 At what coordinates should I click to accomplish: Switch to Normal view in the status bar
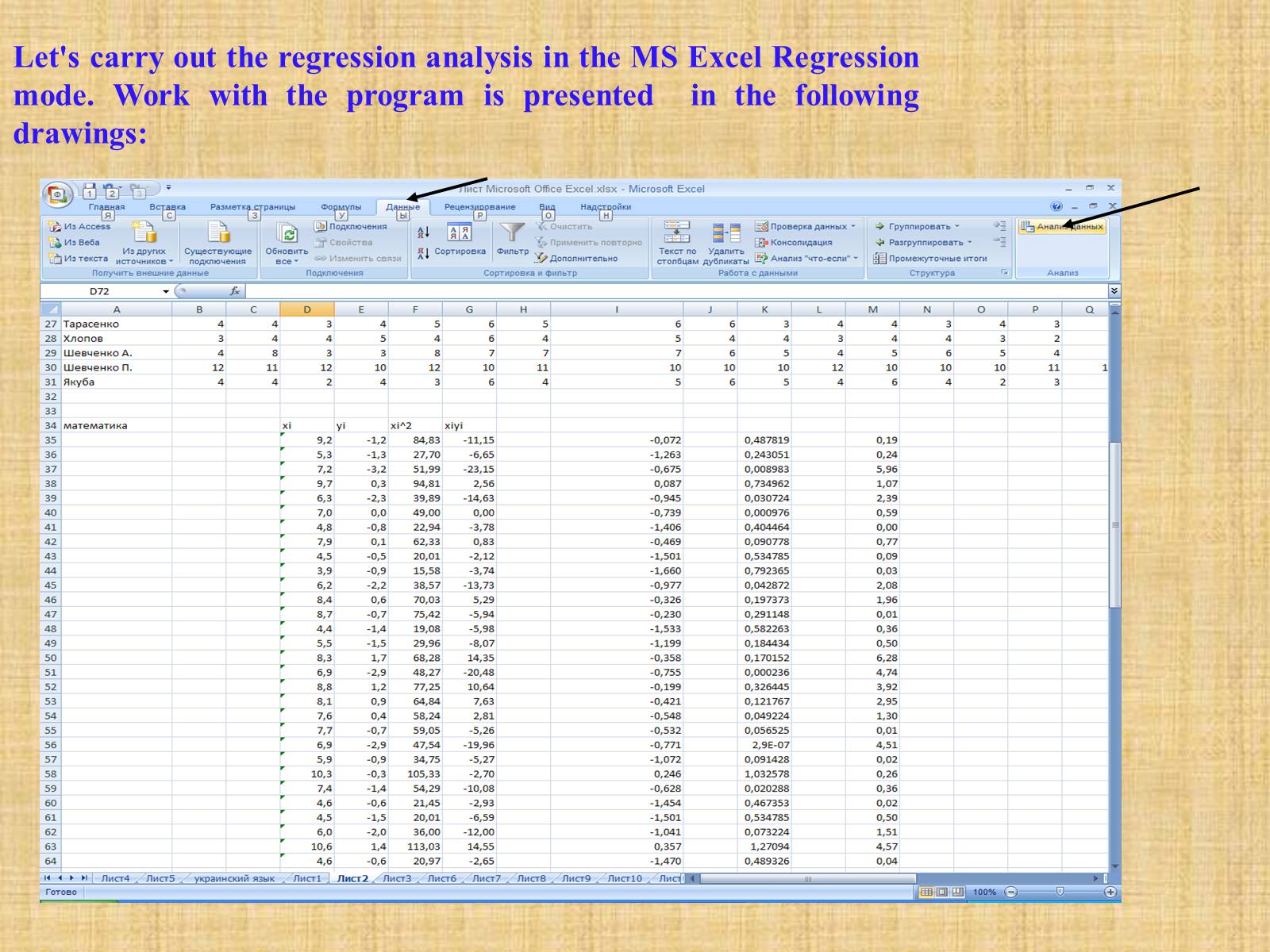(926, 892)
